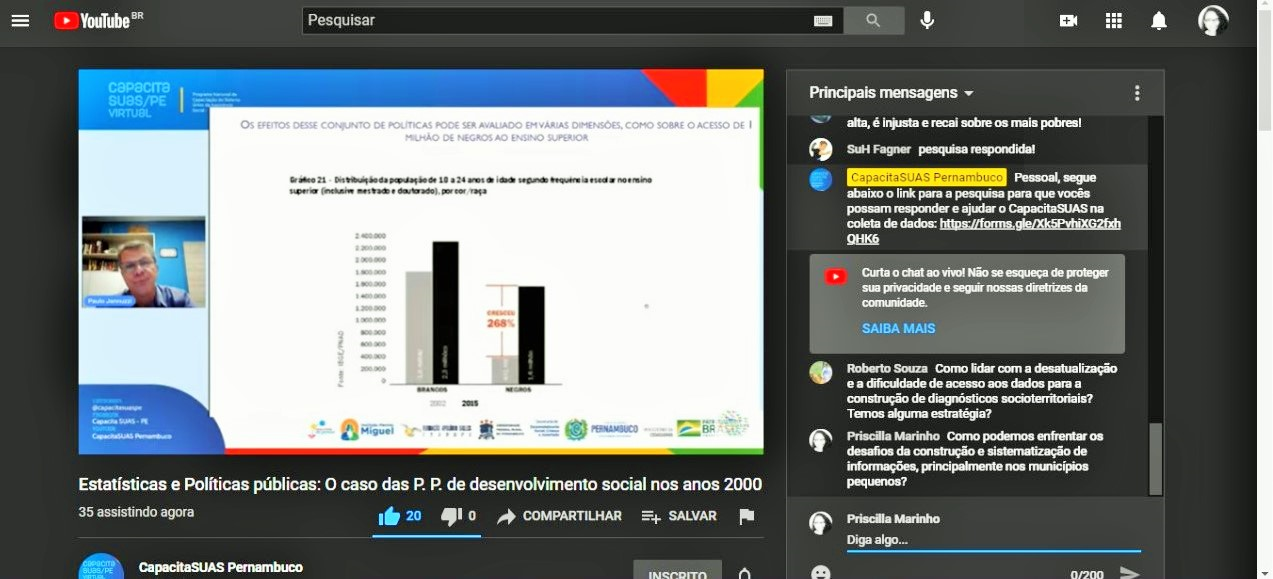Focus the Diga algo chat input
This screenshot has height=579, width=1273.
(990, 540)
